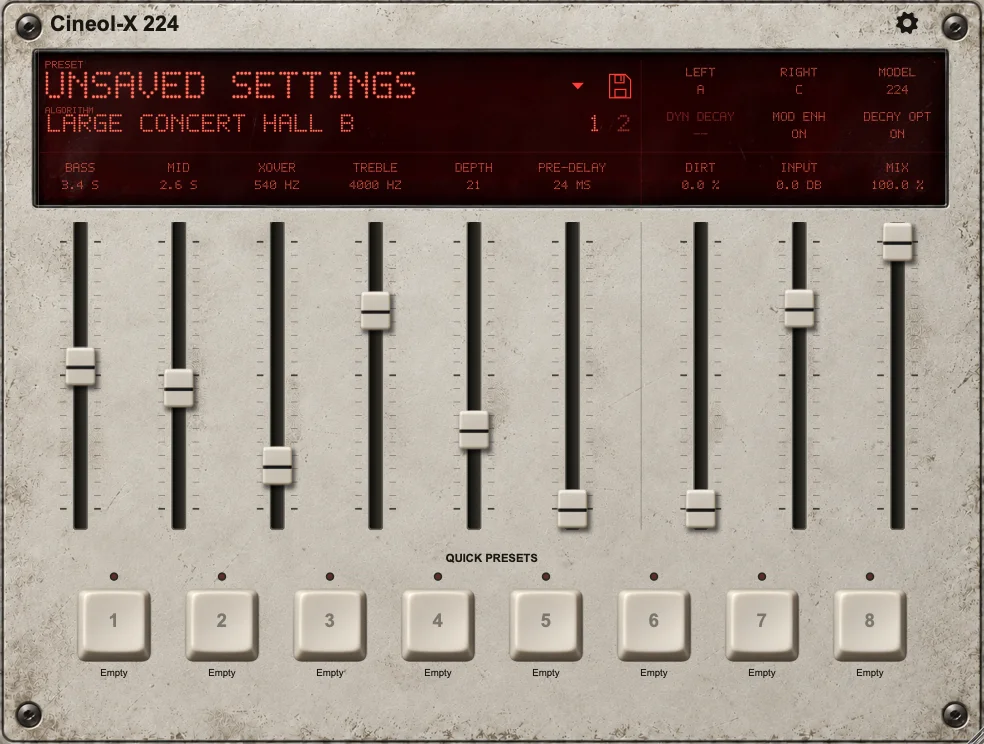Viewport: 984px width, 744px height.
Task: Change the MODEL 224 setting
Action: (897, 90)
